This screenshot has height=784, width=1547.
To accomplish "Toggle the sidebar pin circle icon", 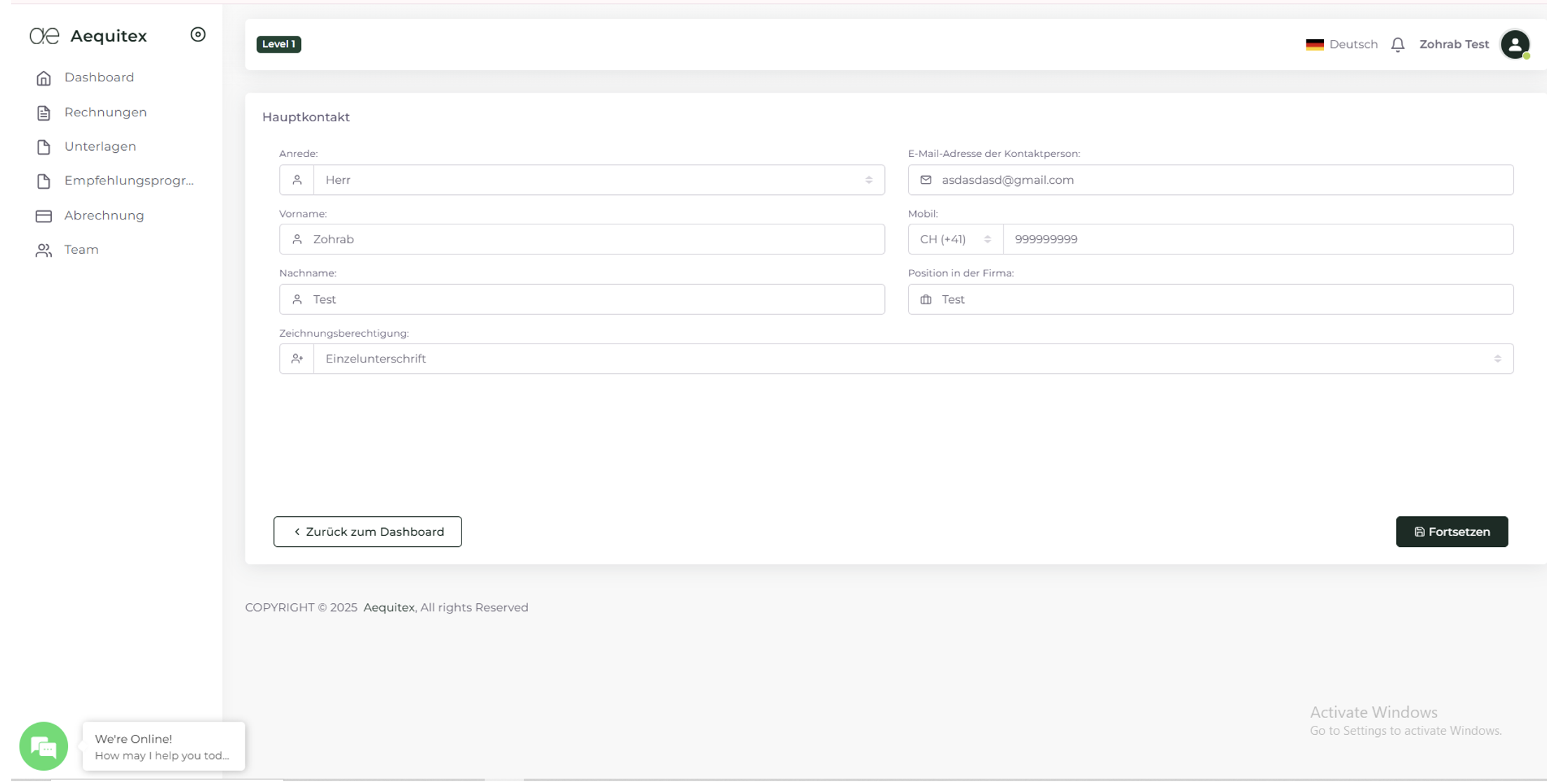I will 198,34.
